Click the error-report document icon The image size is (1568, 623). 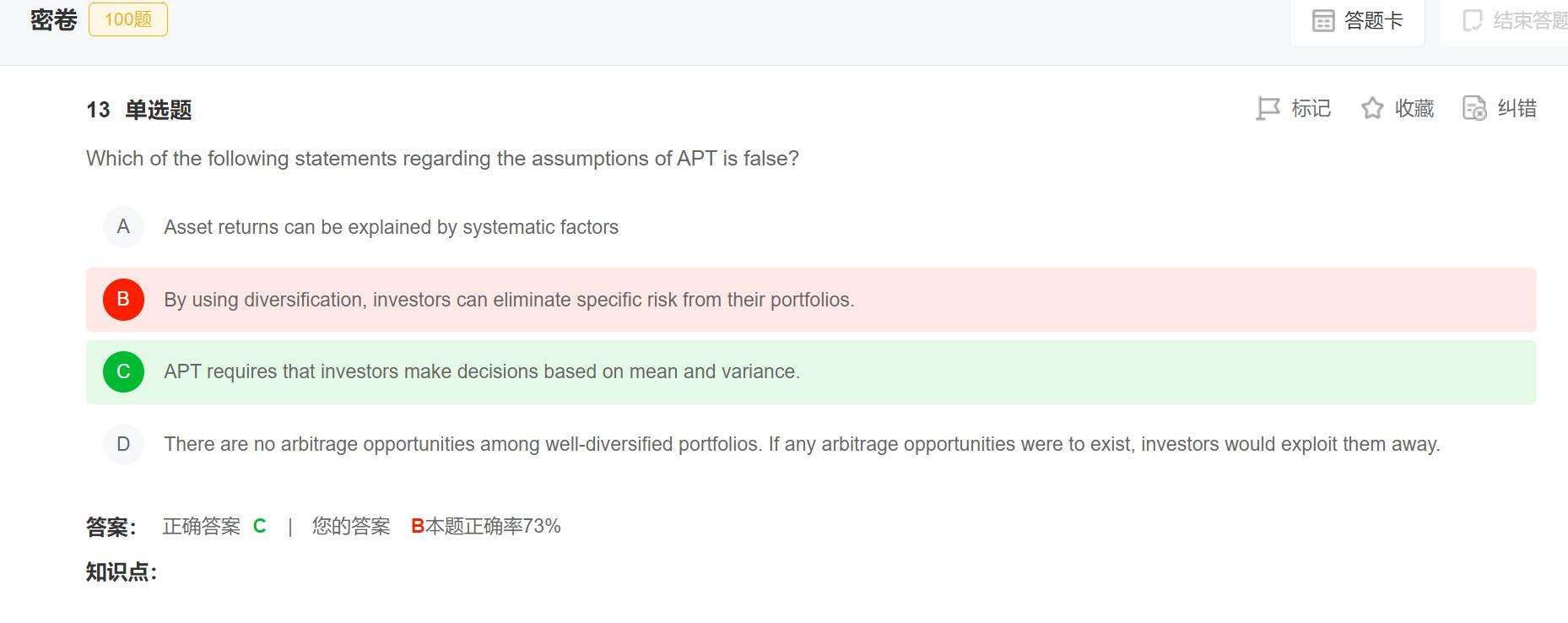1474,109
